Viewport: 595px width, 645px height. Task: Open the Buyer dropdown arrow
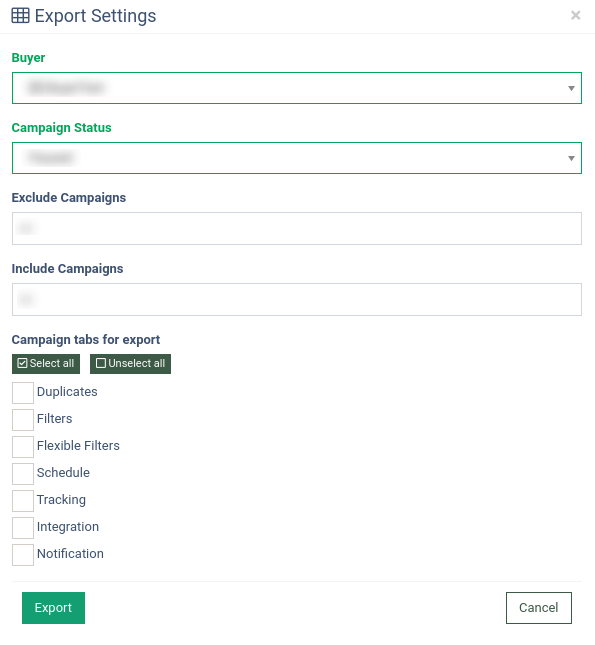point(571,88)
